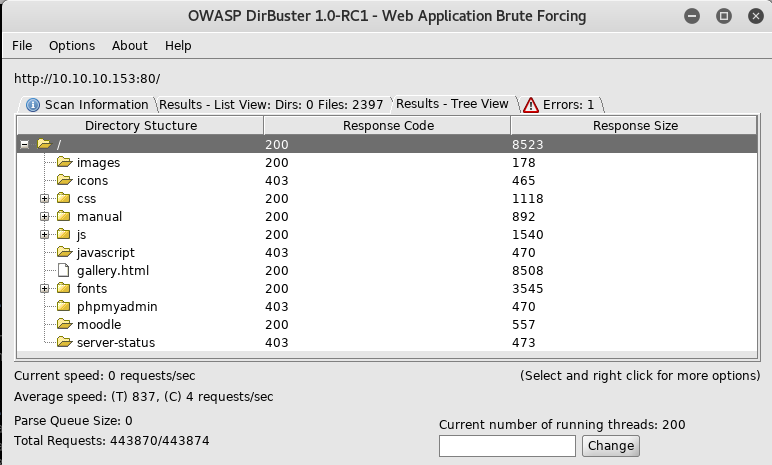Click the Total Requests: 443870/443874 label
Viewport: 772px width, 465px height.
112,440
